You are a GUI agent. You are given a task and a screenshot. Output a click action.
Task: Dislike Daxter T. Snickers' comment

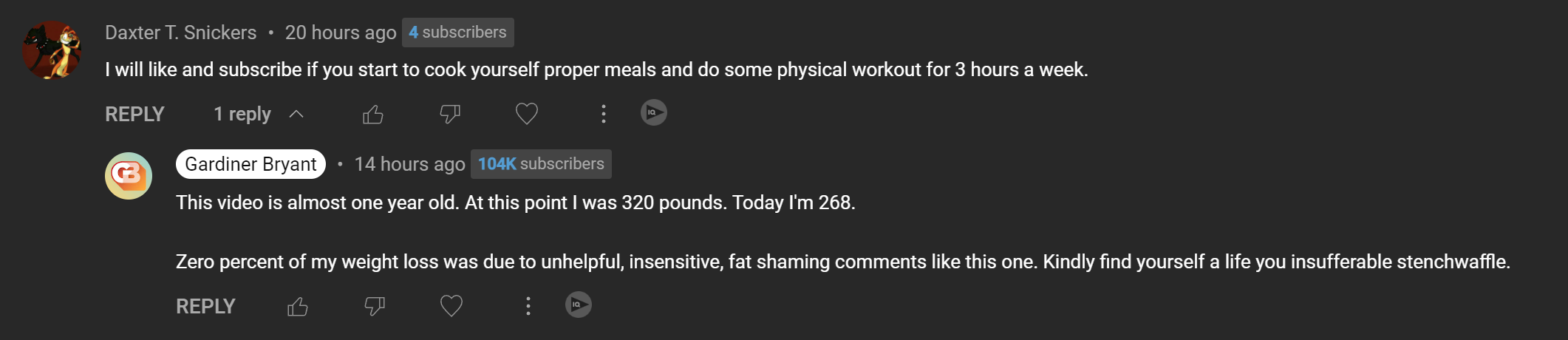[450, 115]
